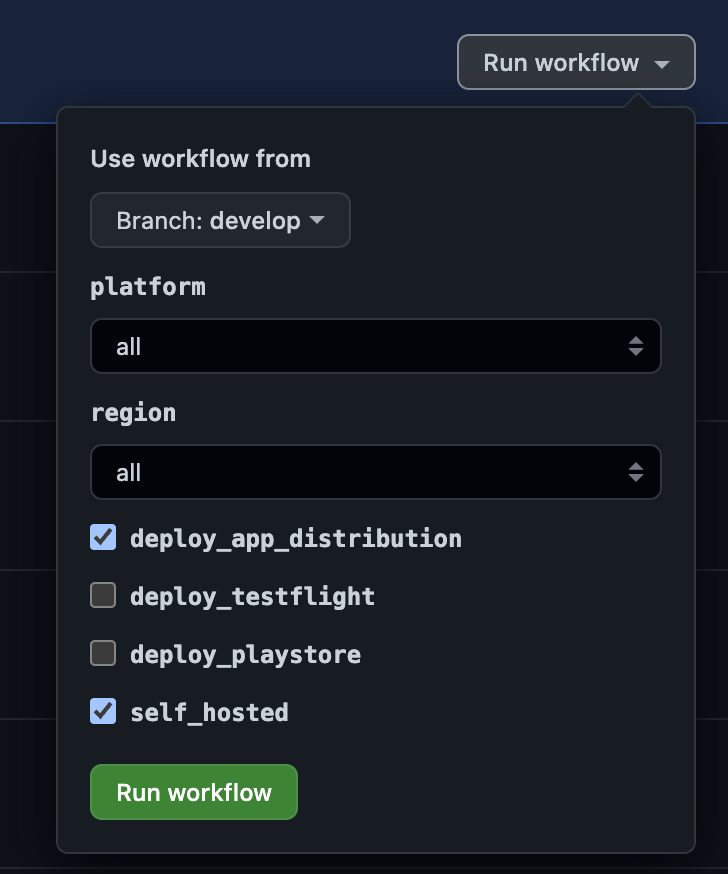Click the deploy_app_distribution label text
The height and width of the screenshot is (874, 728).
click(296, 539)
